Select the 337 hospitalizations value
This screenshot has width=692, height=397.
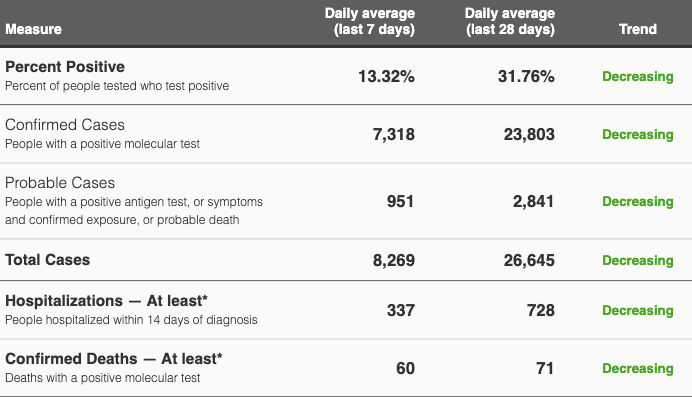point(401,310)
